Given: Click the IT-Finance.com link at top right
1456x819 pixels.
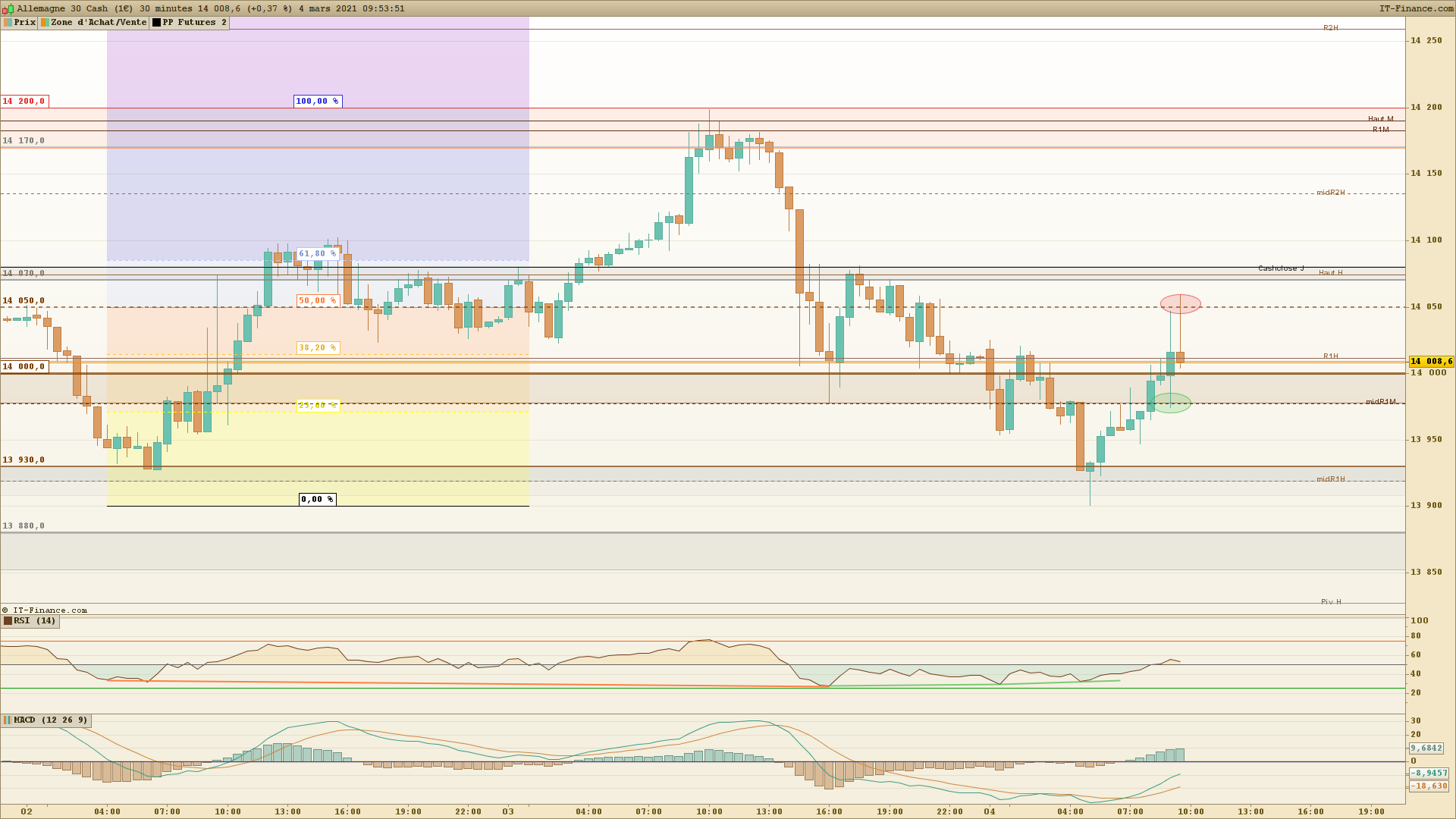Looking at the screenshot, I should [1416, 8].
